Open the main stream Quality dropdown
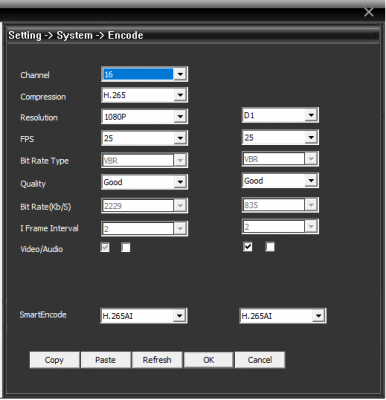386x400 pixels. coord(144,182)
